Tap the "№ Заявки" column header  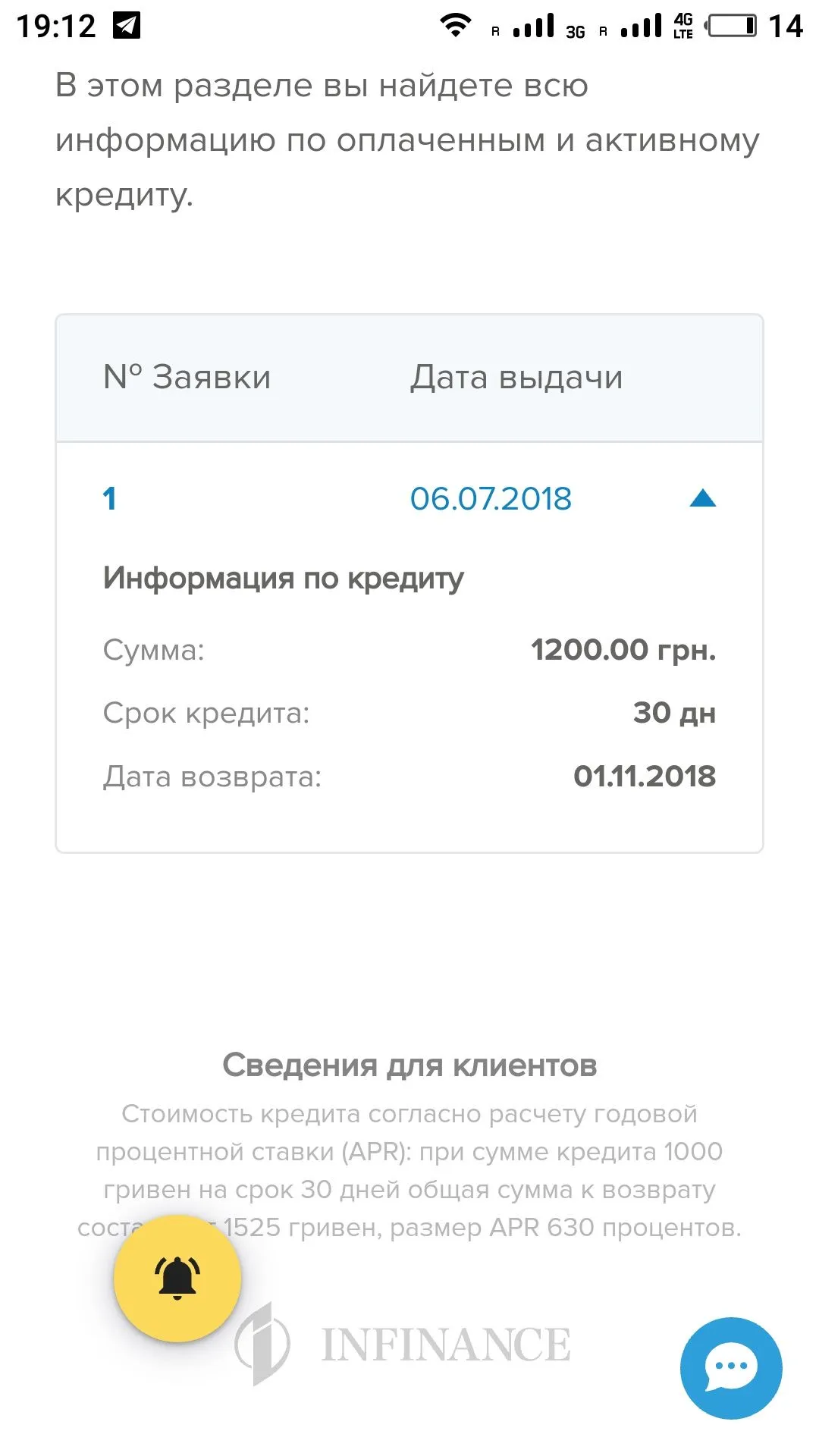click(187, 378)
